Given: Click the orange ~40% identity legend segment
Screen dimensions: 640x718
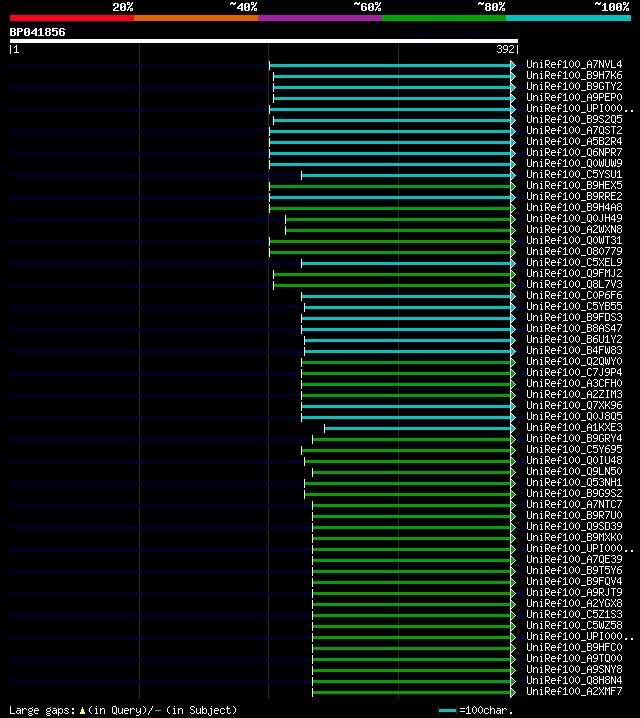Looking at the screenshot, I should tap(196, 18).
